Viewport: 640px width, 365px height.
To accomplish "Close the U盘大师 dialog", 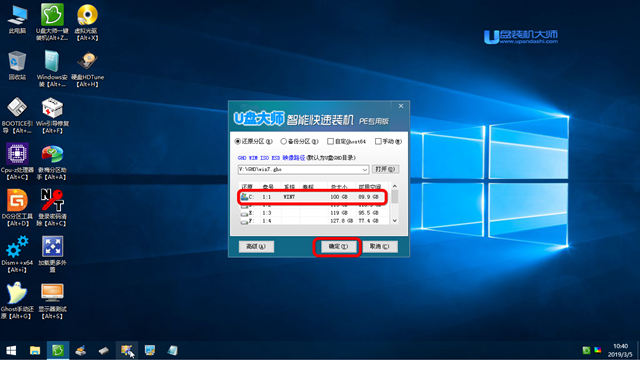I will click(401, 106).
